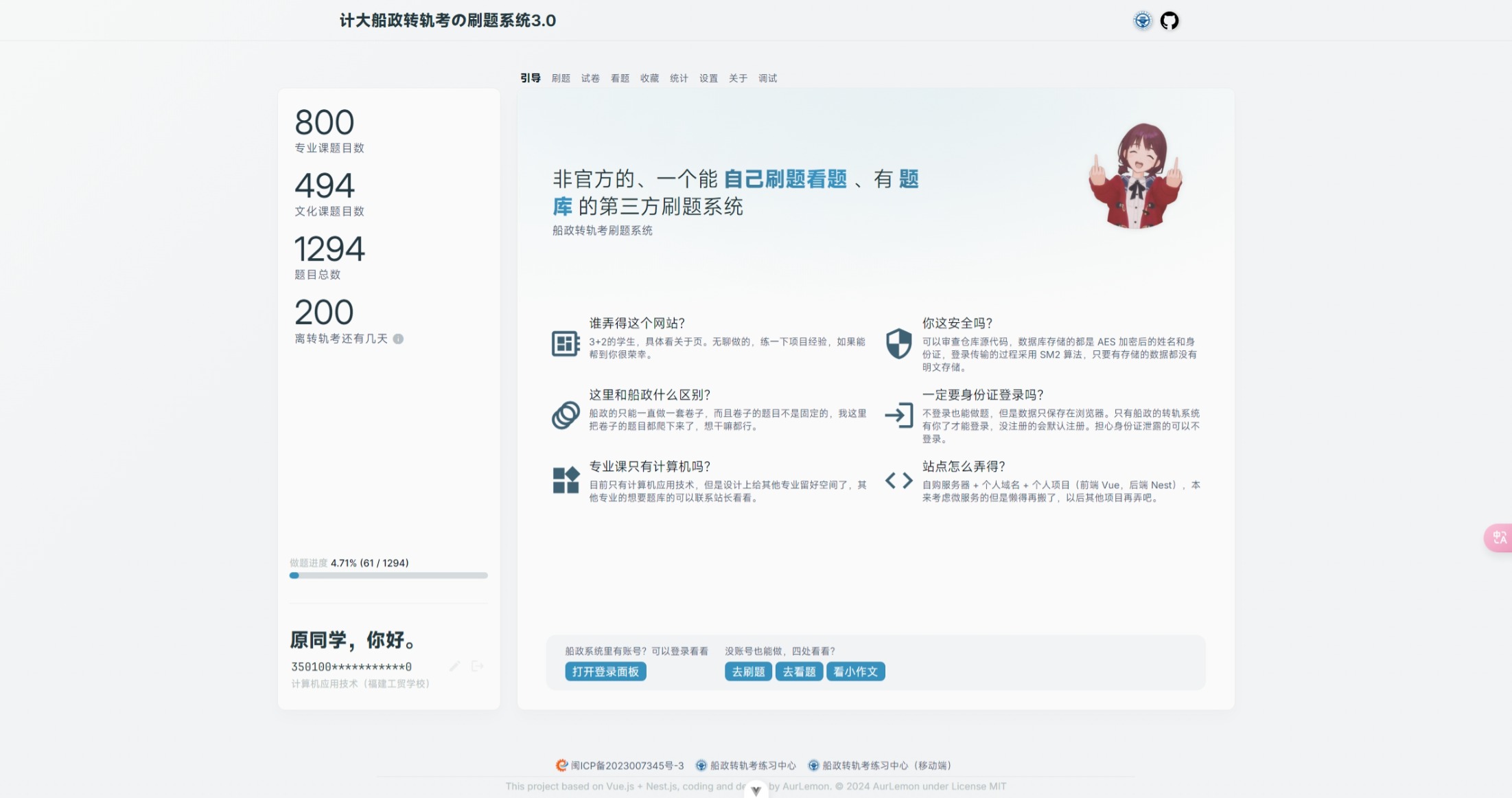Viewport: 1512px width, 798px height.
Task: Click info icon next to 离转轨考还有几天
Action: (398, 339)
